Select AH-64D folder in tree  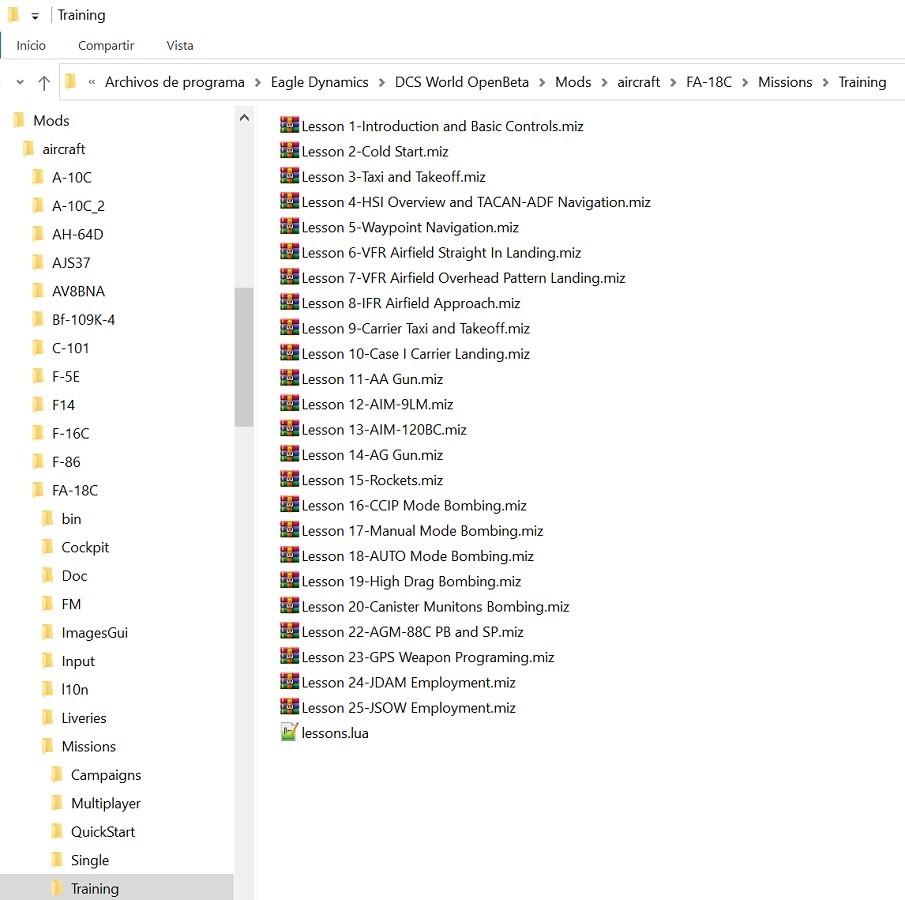pyautogui.click(x=77, y=234)
